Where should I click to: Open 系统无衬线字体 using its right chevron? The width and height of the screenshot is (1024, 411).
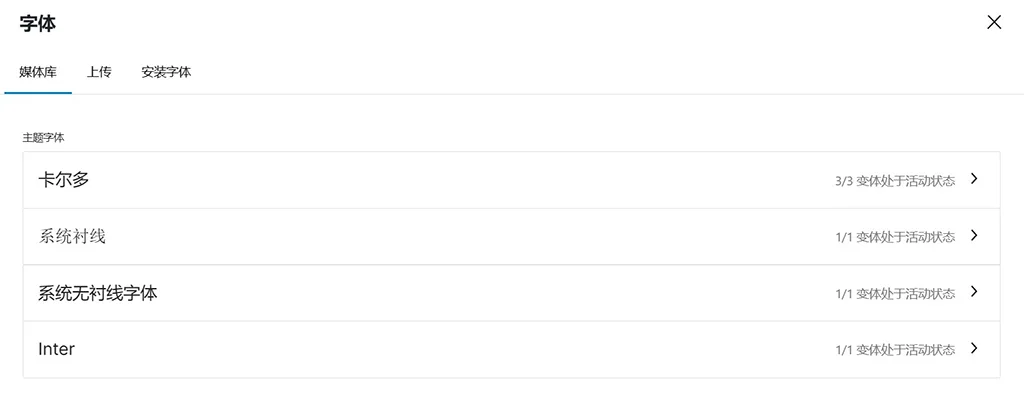(975, 293)
